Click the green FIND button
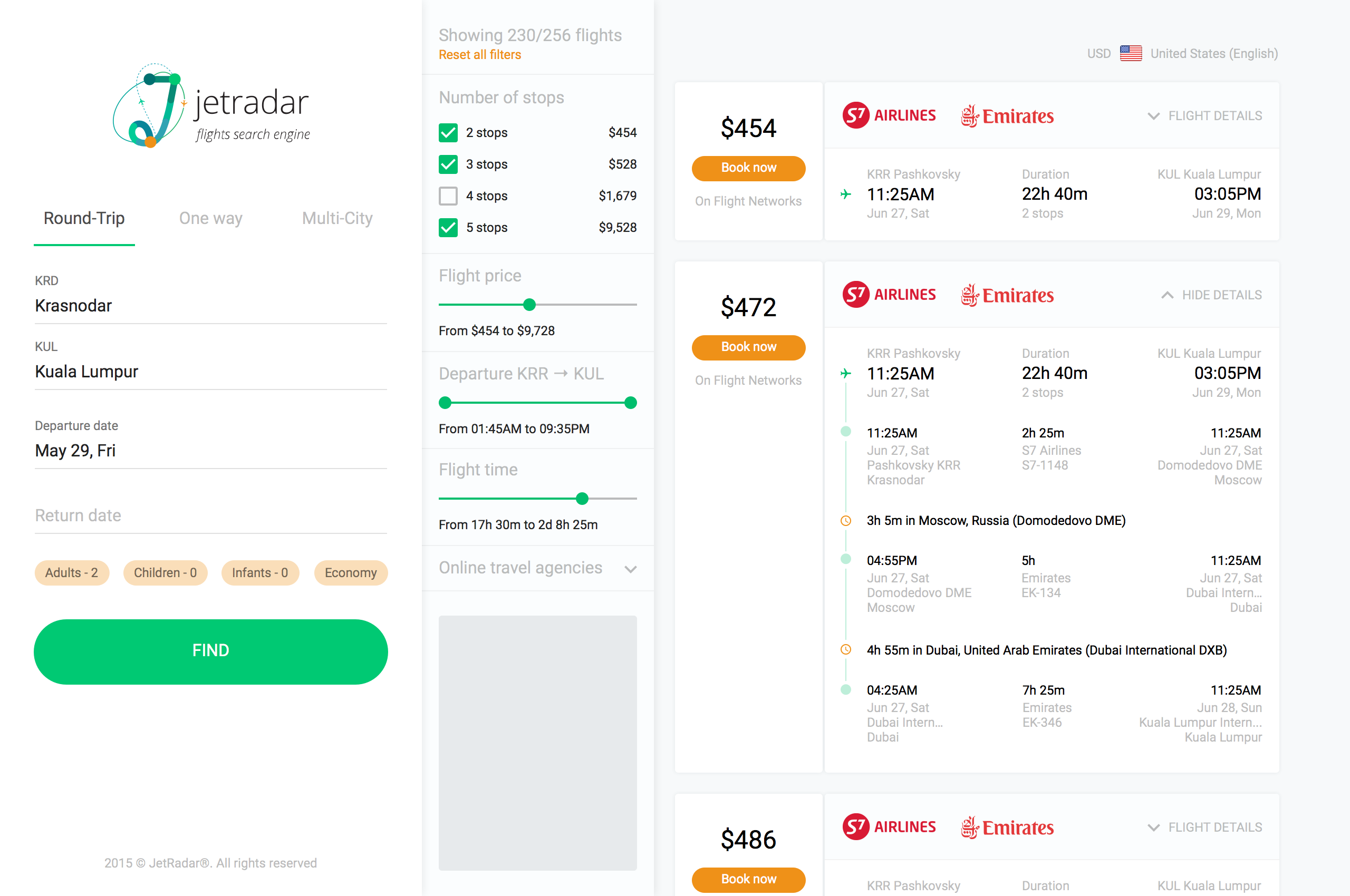 coord(210,651)
